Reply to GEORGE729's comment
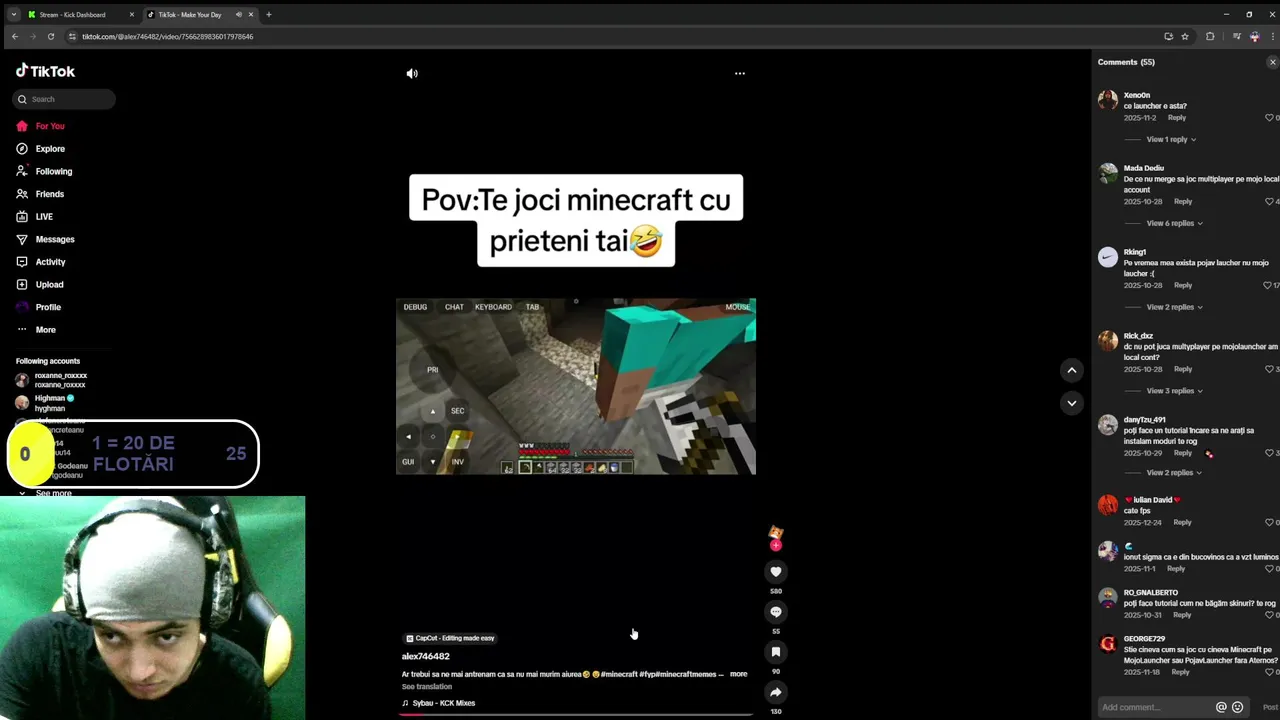The width and height of the screenshot is (1280, 720). tap(1180, 672)
